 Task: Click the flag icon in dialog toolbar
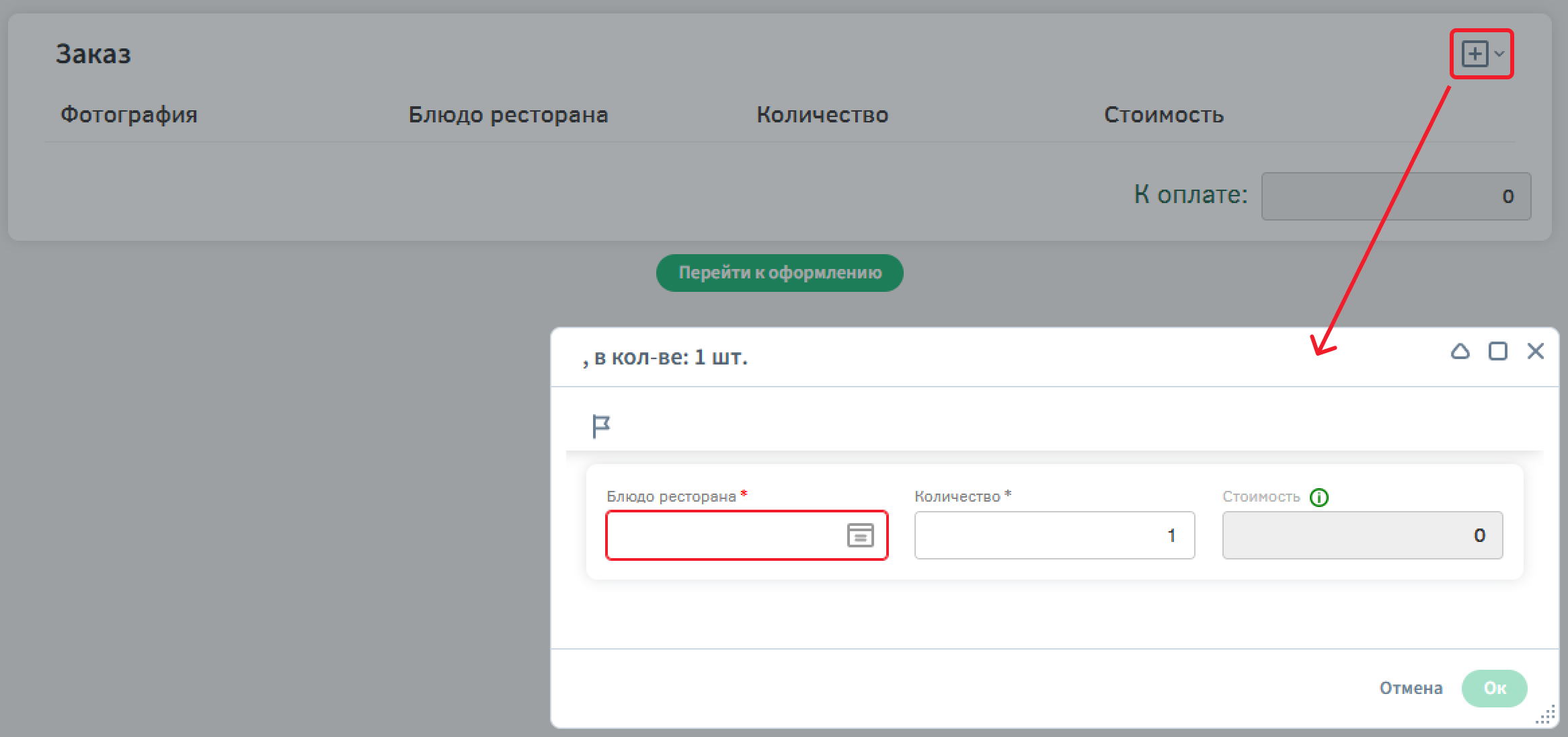click(600, 426)
